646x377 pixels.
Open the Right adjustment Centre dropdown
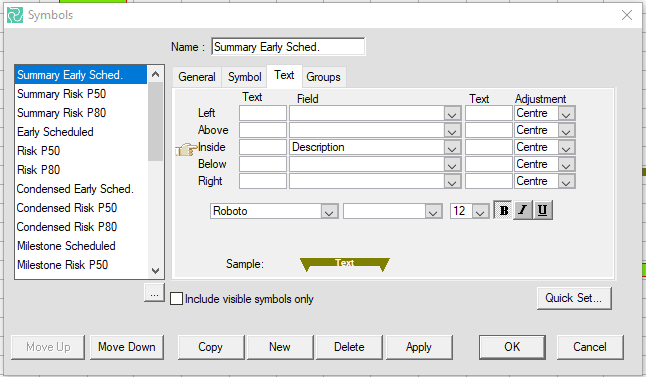(x=566, y=181)
